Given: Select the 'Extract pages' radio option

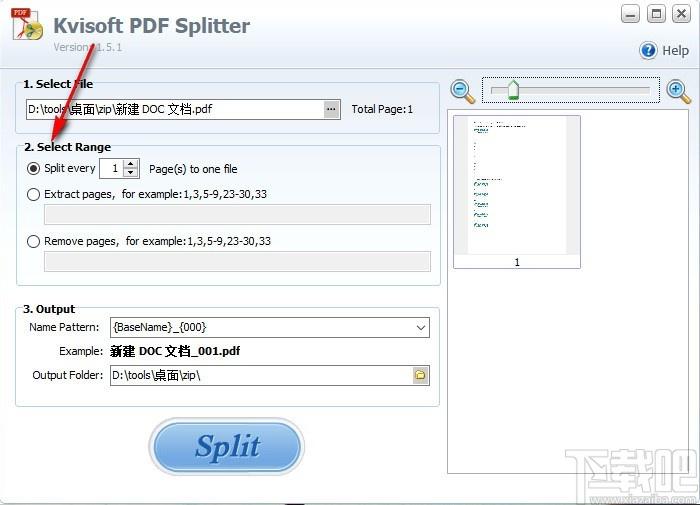Looking at the screenshot, I should [33, 195].
